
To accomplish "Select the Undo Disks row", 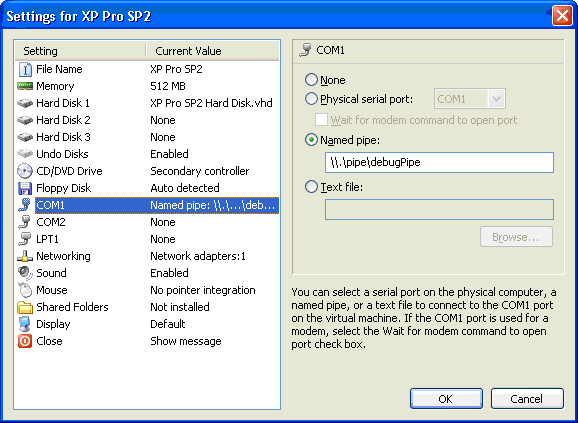I will click(x=147, y=154).
